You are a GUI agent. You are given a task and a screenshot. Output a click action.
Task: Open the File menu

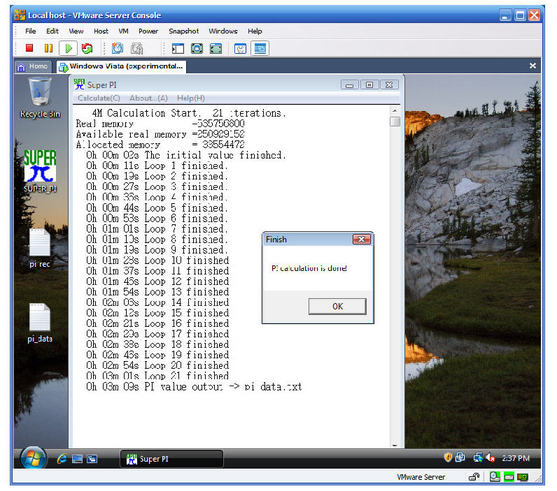pos(31,31)
